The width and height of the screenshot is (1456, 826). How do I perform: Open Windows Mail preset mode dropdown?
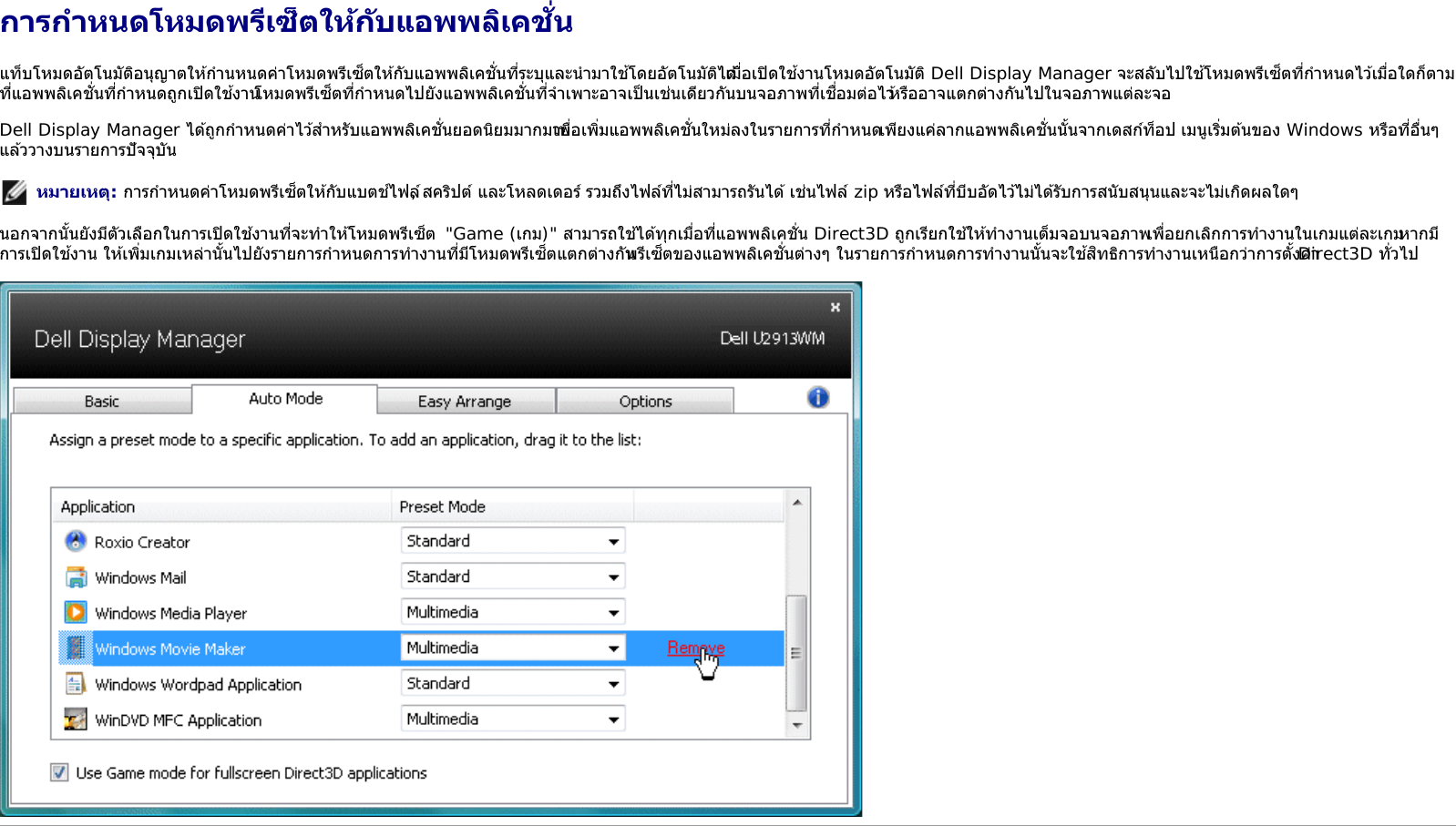tap(513, 576)
